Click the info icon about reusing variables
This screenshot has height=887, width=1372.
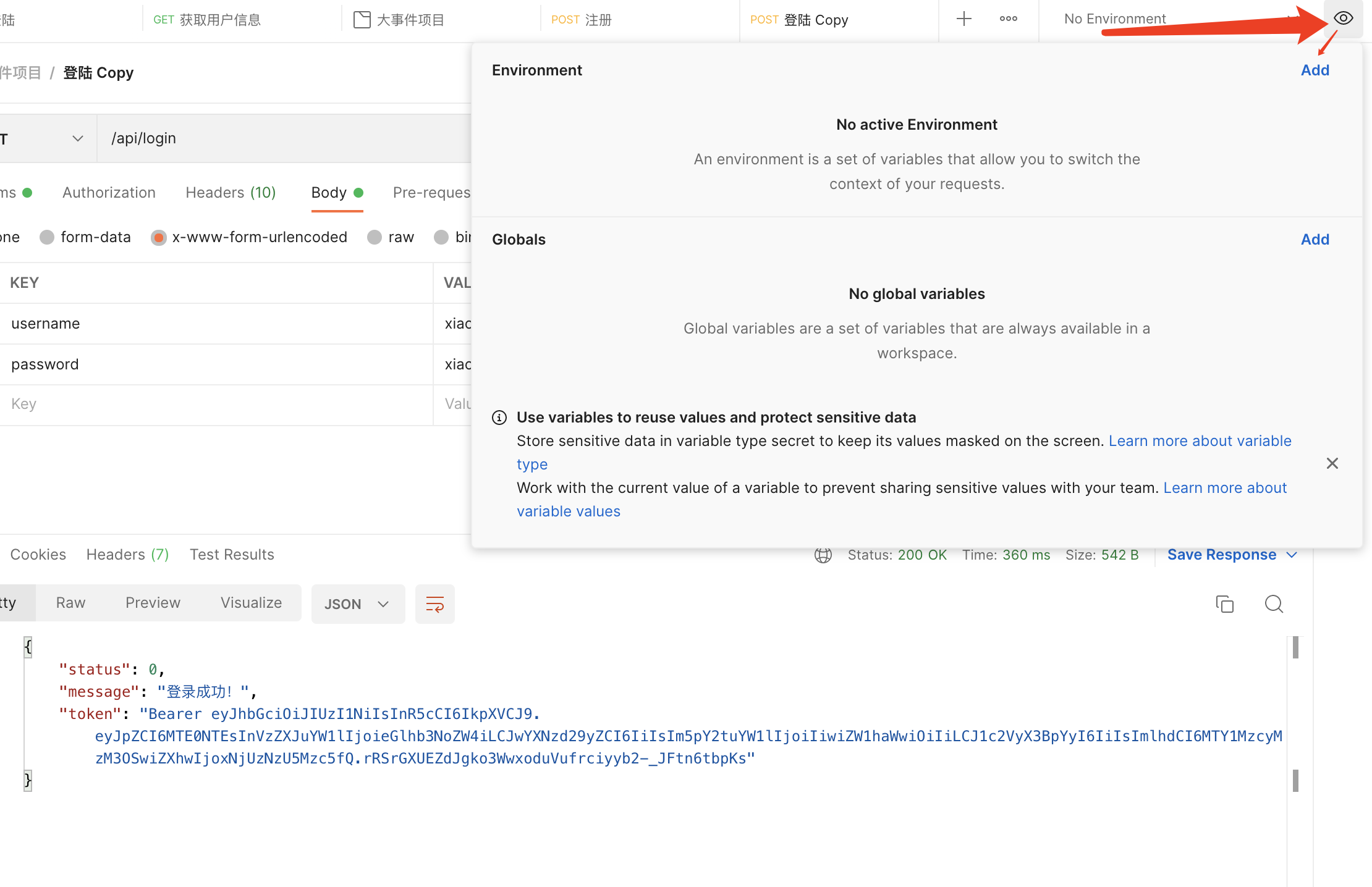499,417
